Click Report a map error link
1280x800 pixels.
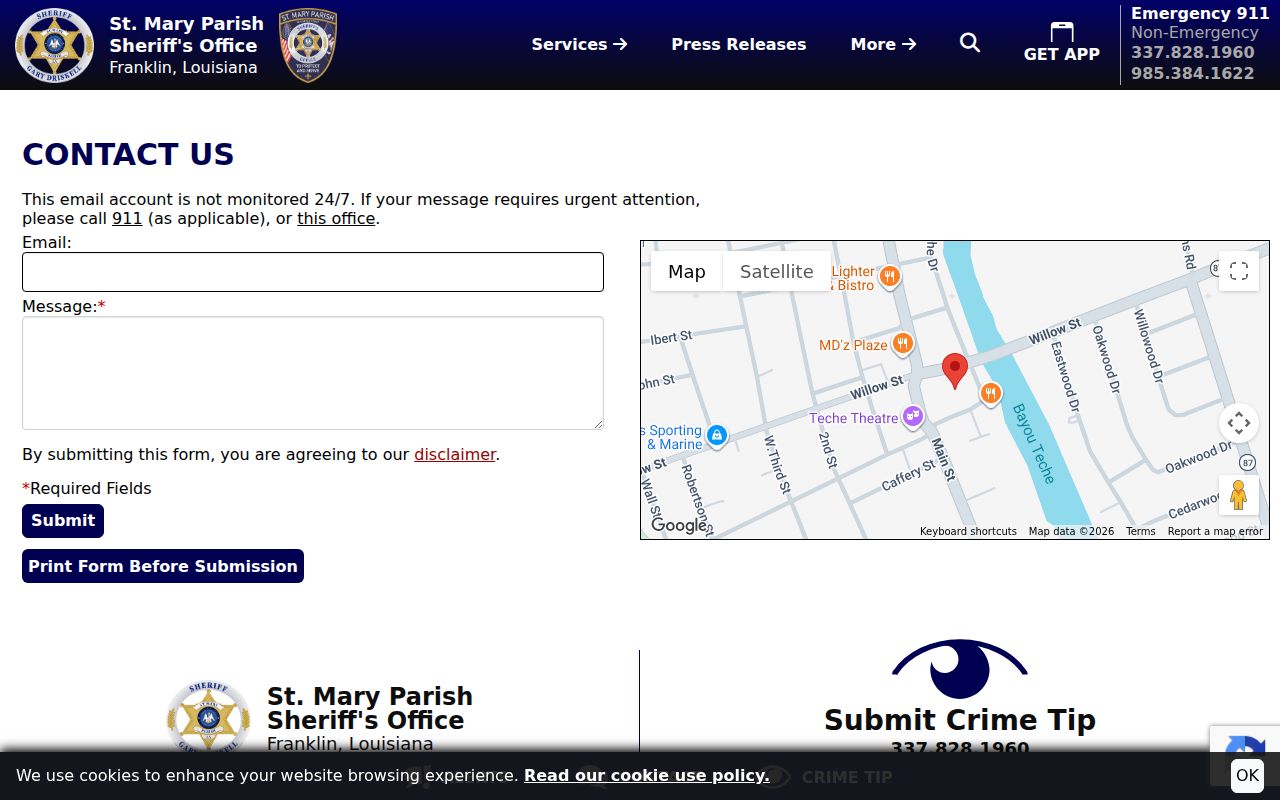click(1215, 531)
